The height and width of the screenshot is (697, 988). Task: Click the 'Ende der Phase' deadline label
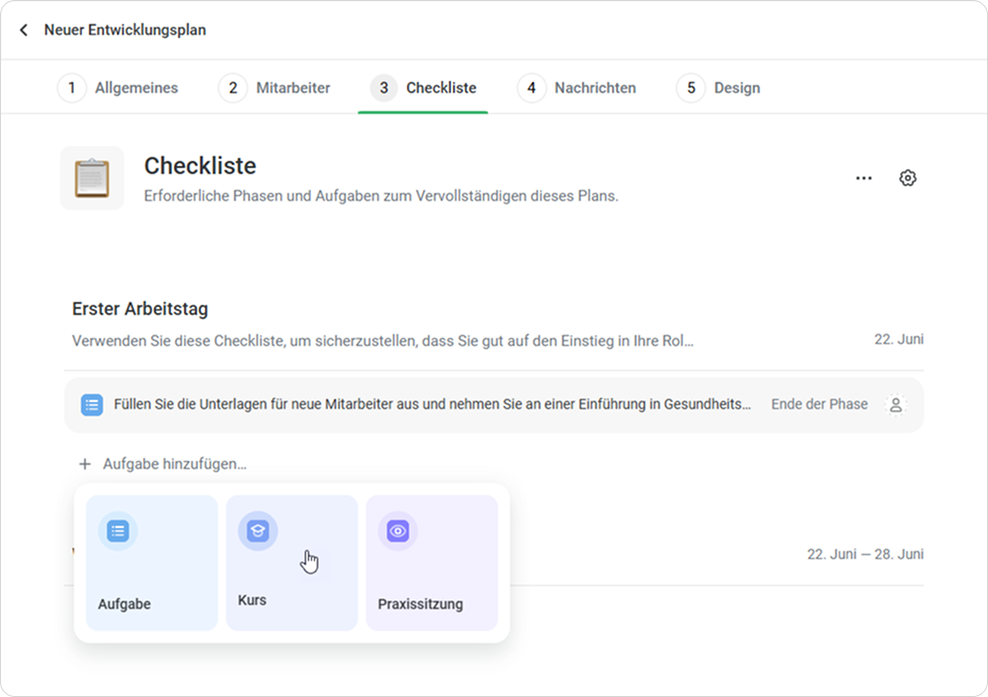[819, 405]
